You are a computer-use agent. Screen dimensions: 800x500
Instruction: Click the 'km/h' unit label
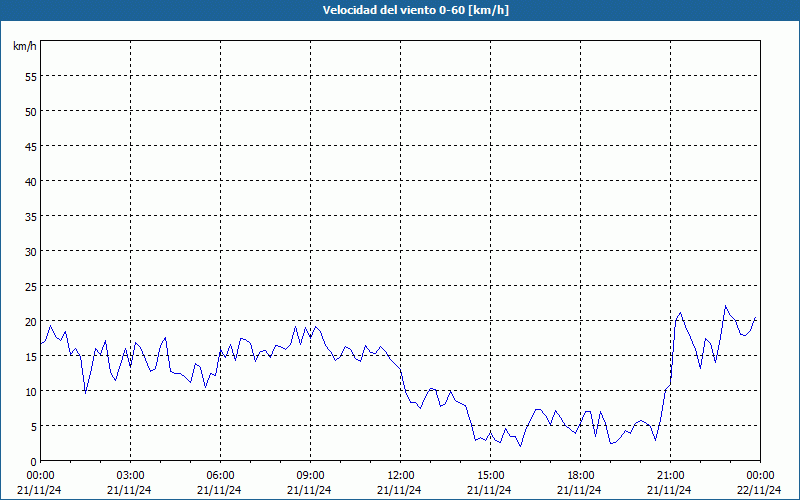[24, 46]
